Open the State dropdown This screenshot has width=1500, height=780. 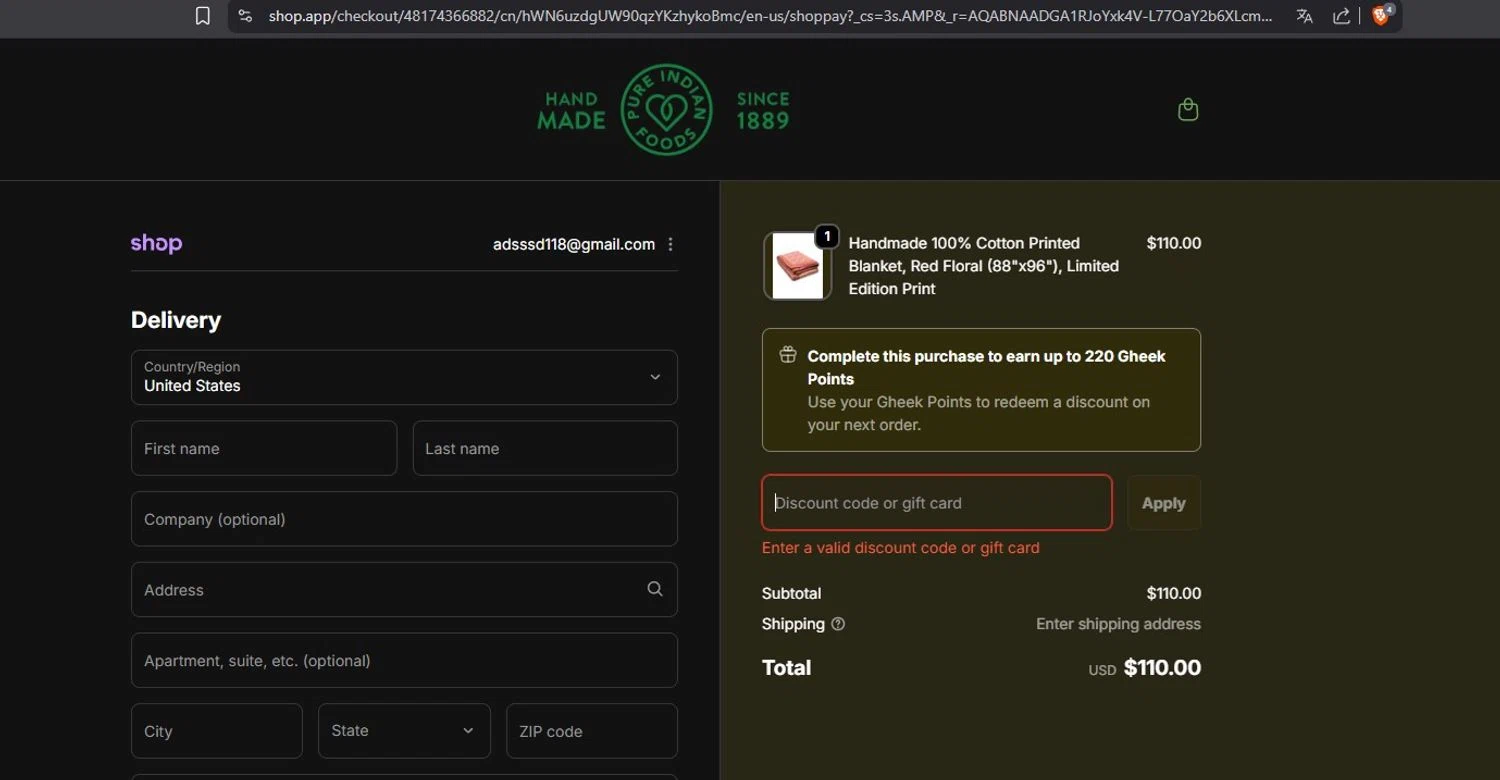click(404, 731)
